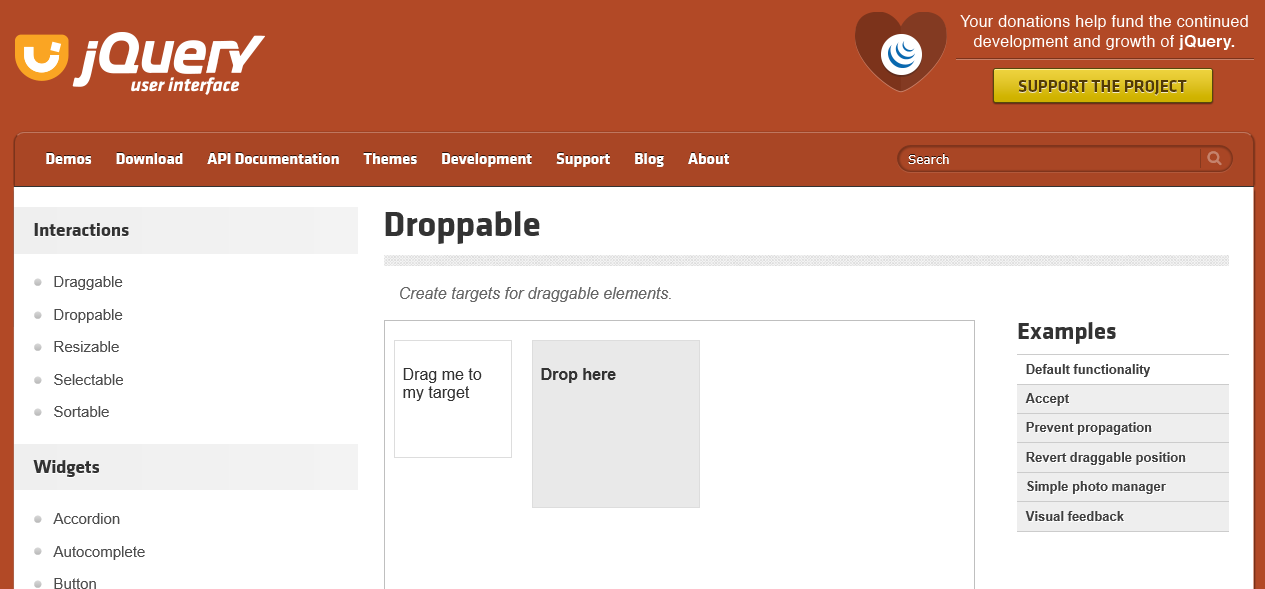Viewport: 1265px width, 589px height.
Task: Select the Draggable interaction link
Action: [x=88, y=282]
